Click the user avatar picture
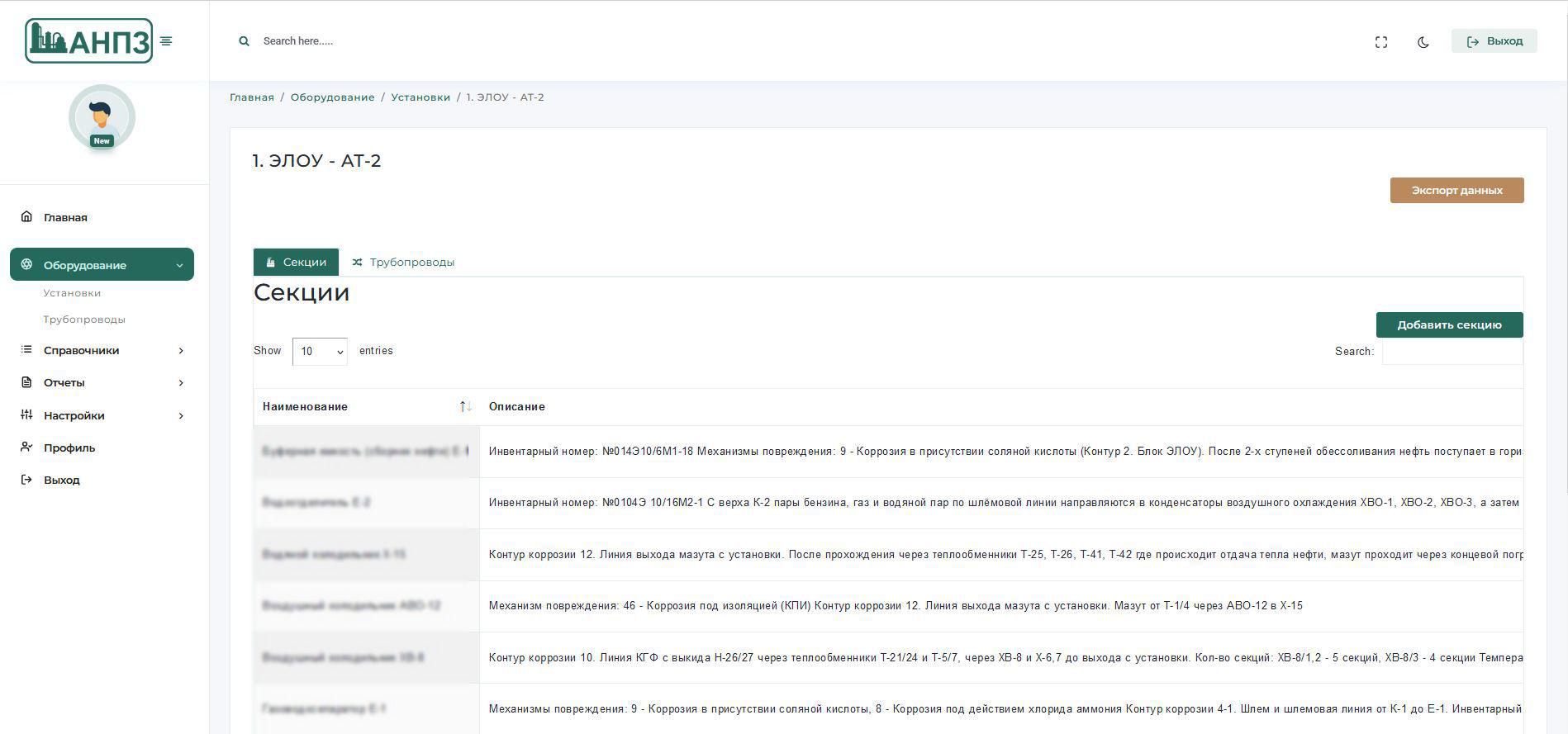The width and height of the screenshot is (1568, 734). pyautogui.click(x=102, y=117)
